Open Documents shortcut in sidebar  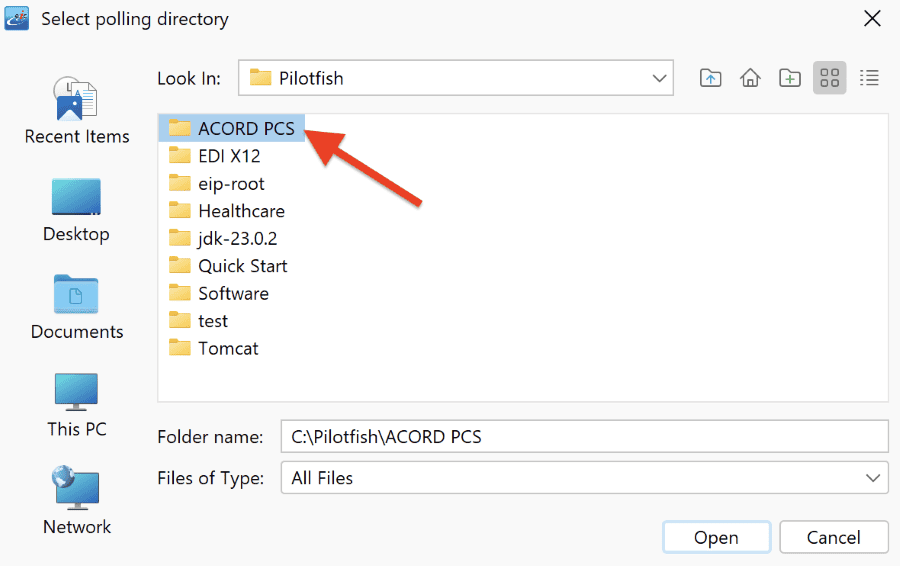tap(77, 308)
